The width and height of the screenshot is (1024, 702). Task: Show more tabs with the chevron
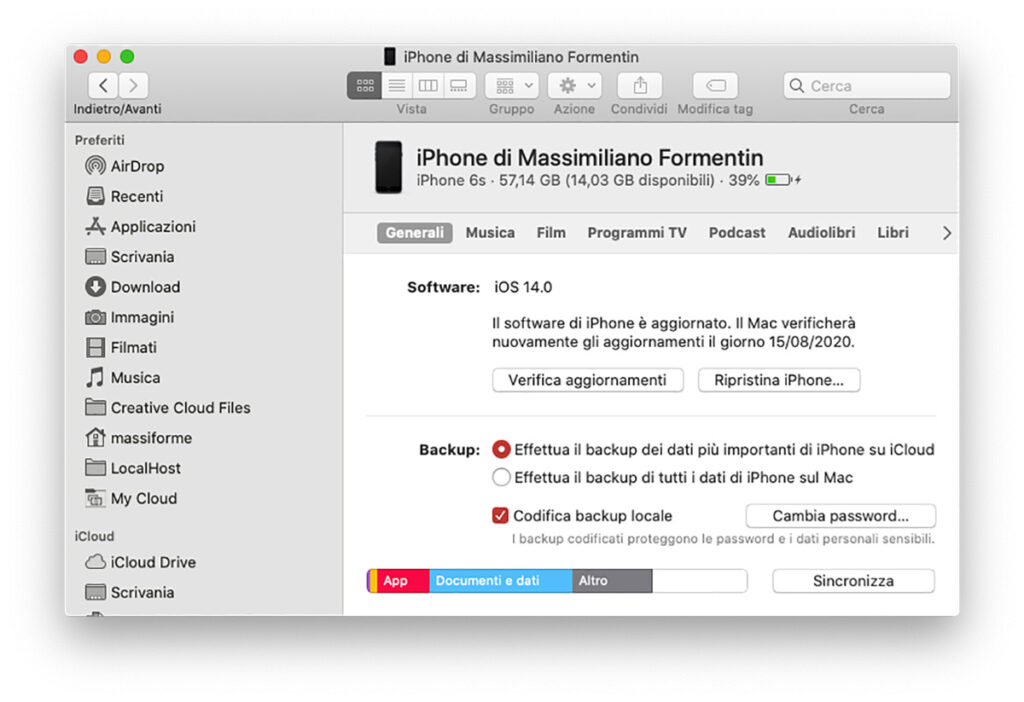click(947, 233)
